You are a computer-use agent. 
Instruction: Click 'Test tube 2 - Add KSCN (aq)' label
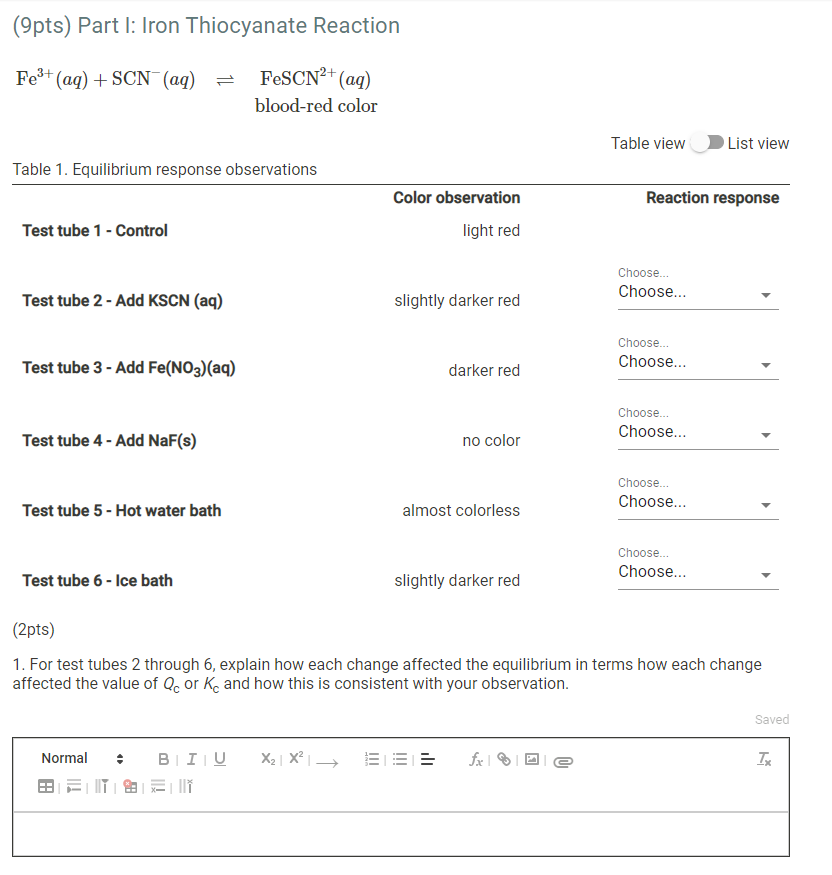(x=122, y=301)
